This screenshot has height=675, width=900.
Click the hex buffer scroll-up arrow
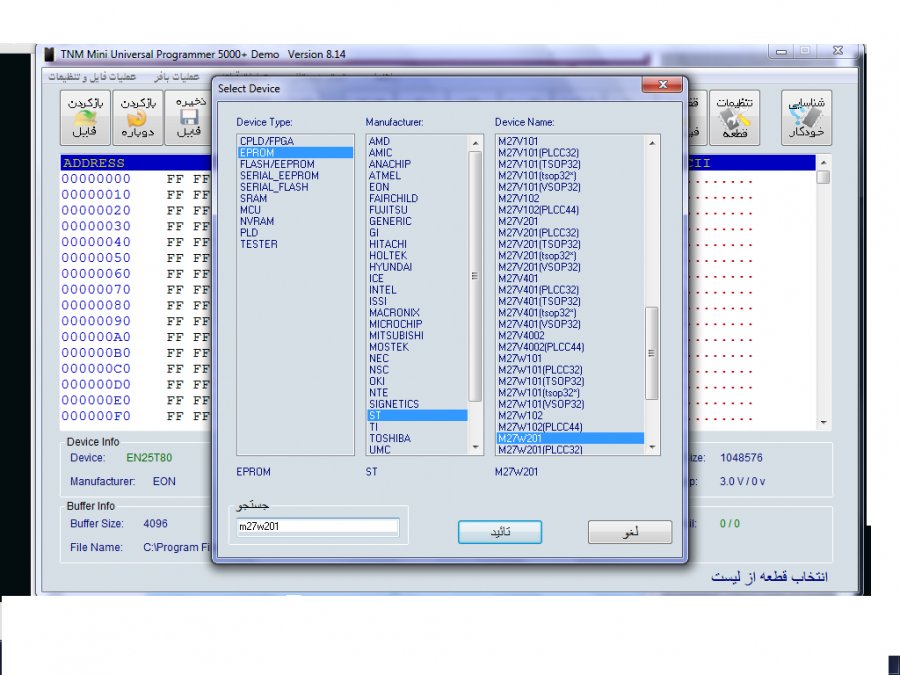(824, 162)
